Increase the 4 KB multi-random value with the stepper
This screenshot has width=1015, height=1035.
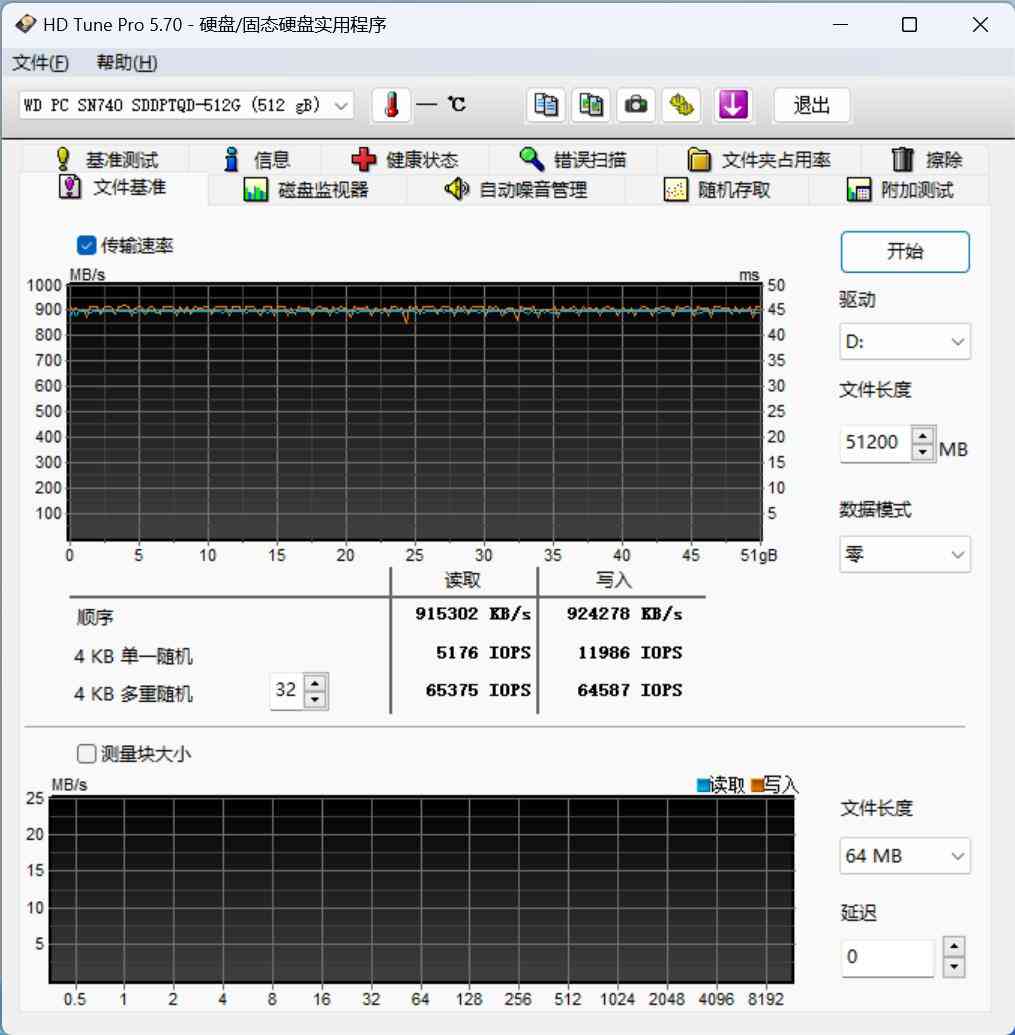[x=317, y=683]
